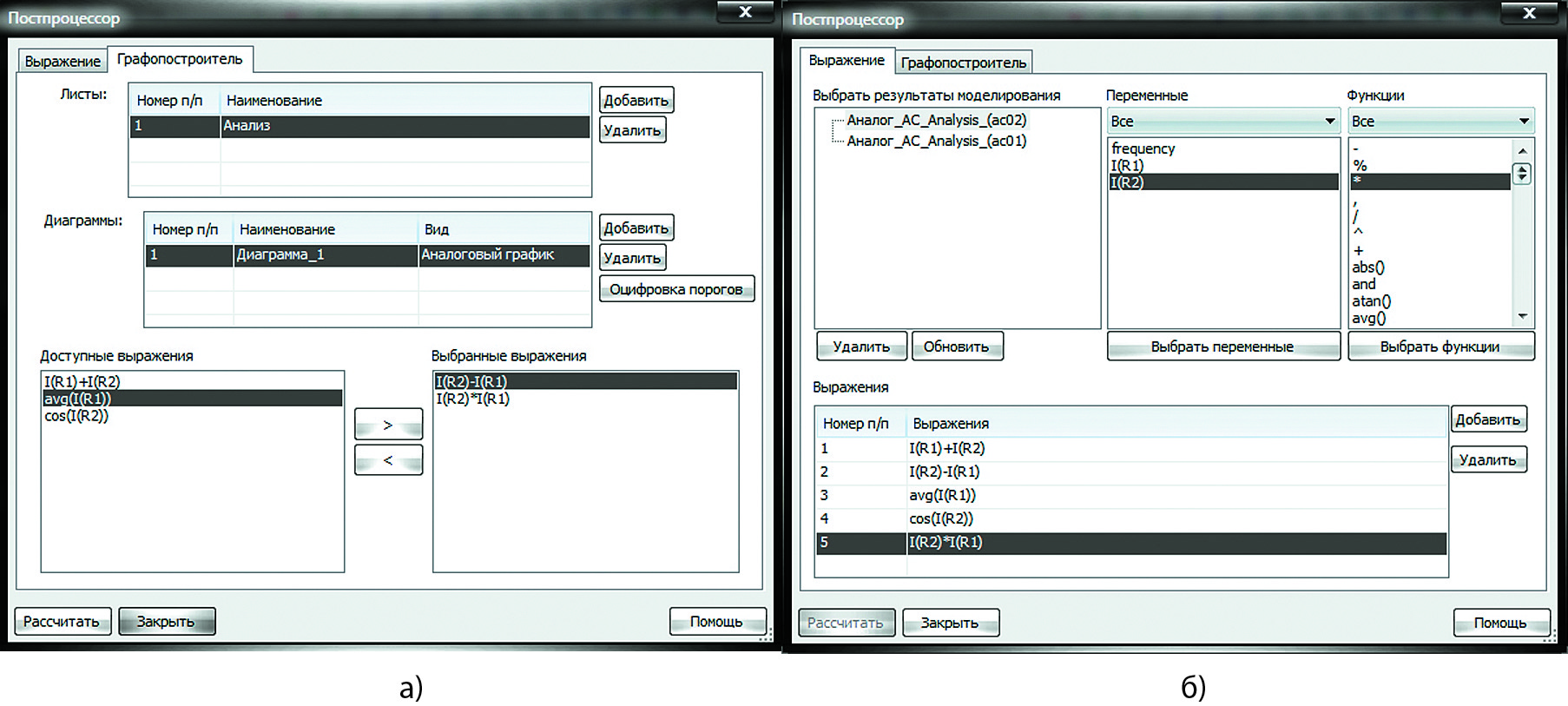Select cos(I(R2)) in available expressions
Image resolution: width=1568 pixels, height=706 pixels.
point(76,416)
